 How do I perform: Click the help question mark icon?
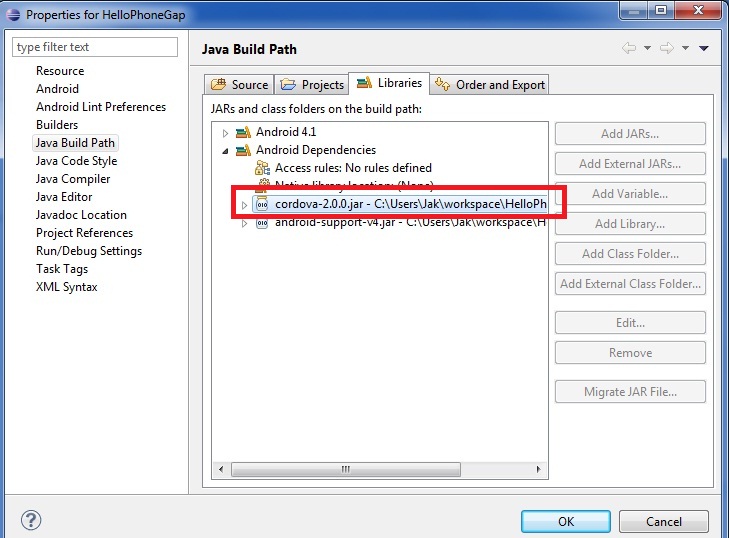30,521
